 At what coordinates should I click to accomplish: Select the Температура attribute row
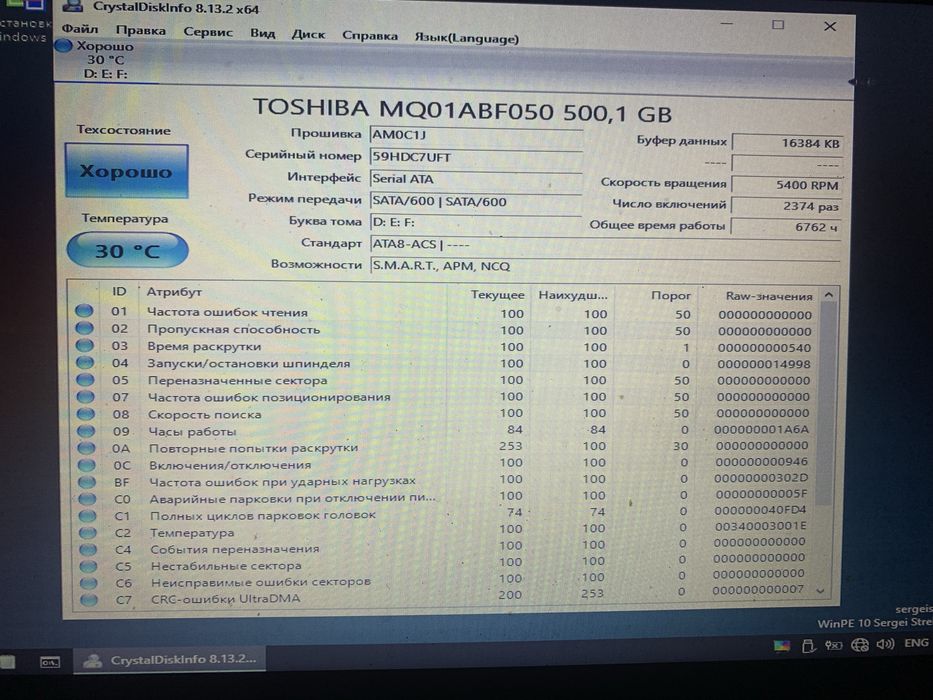(x=445, y=530)
